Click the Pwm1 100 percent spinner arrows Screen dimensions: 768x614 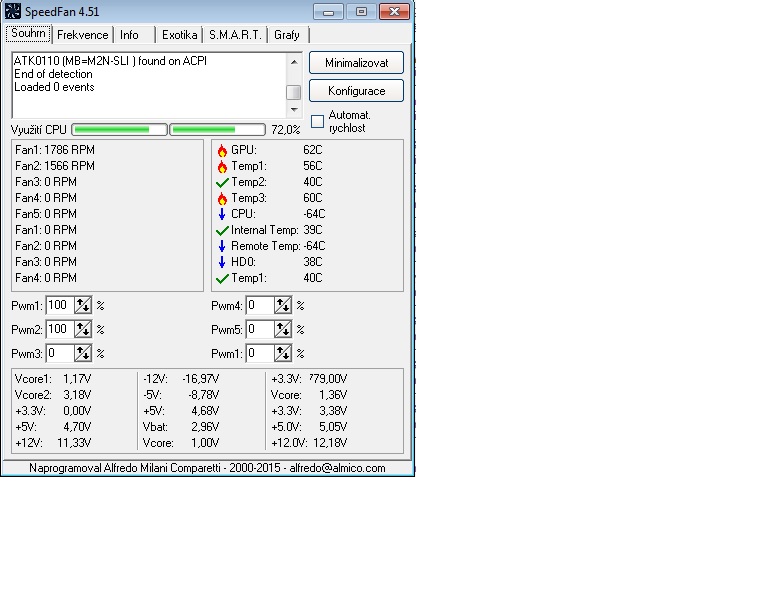tap(83, 305)
